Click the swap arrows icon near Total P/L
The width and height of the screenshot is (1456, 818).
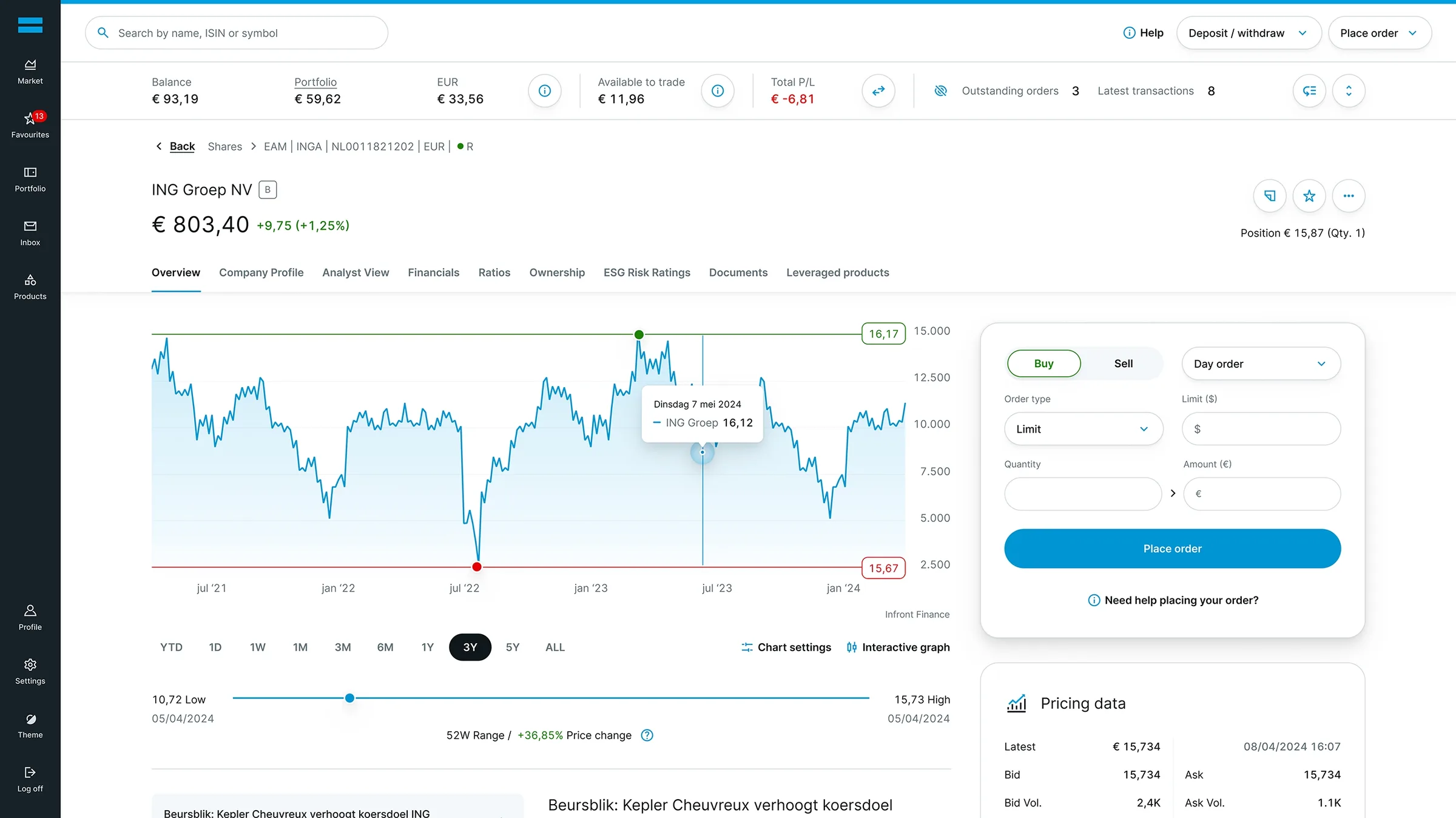[878, 90]
